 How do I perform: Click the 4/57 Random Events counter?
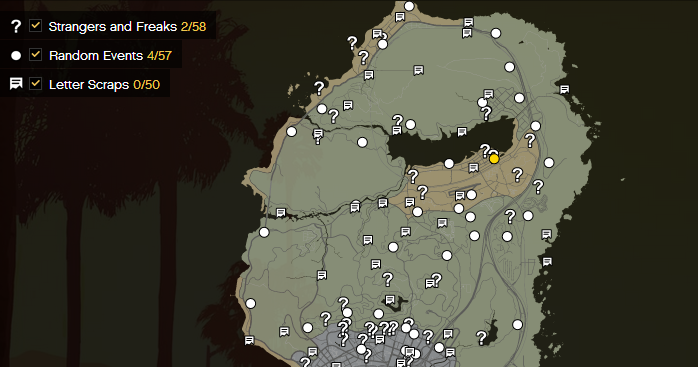(159, 56)
